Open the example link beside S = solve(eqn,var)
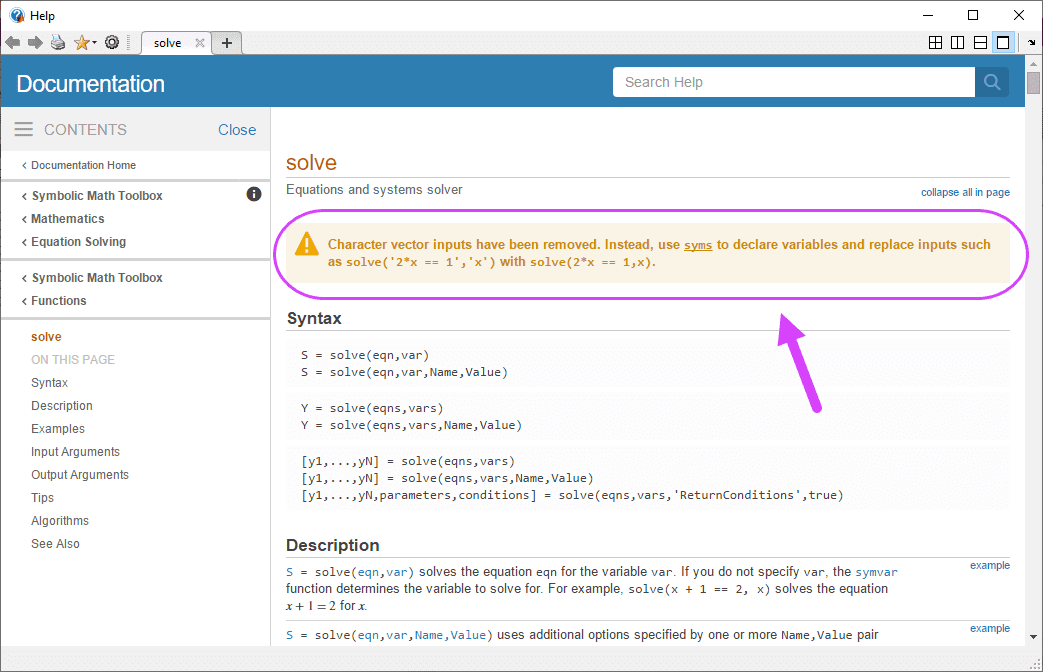 pyautogui.click(x=990, y=565)
